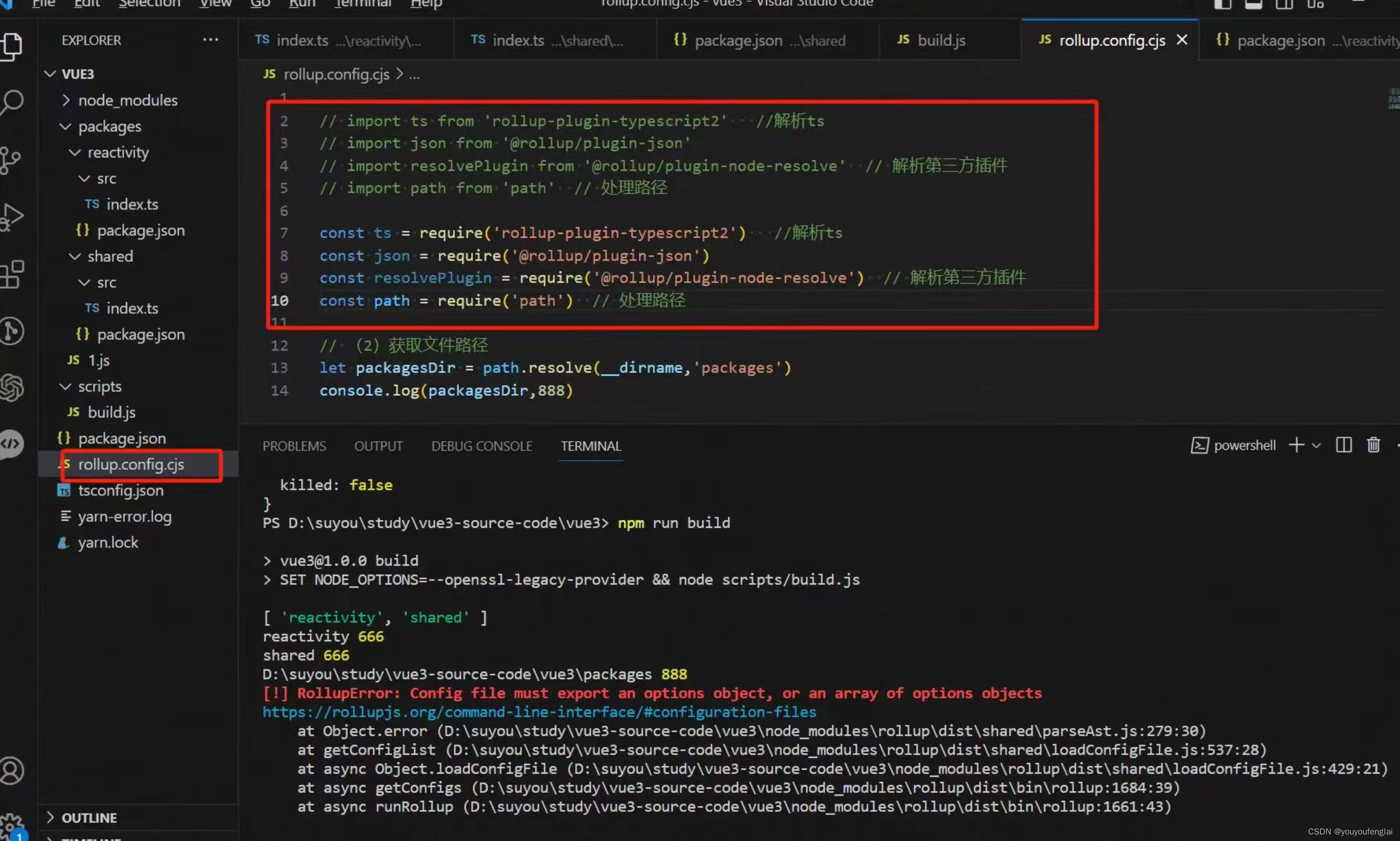Open the Search view in activity bar
1400x841 pixels.
pos(11,102)
